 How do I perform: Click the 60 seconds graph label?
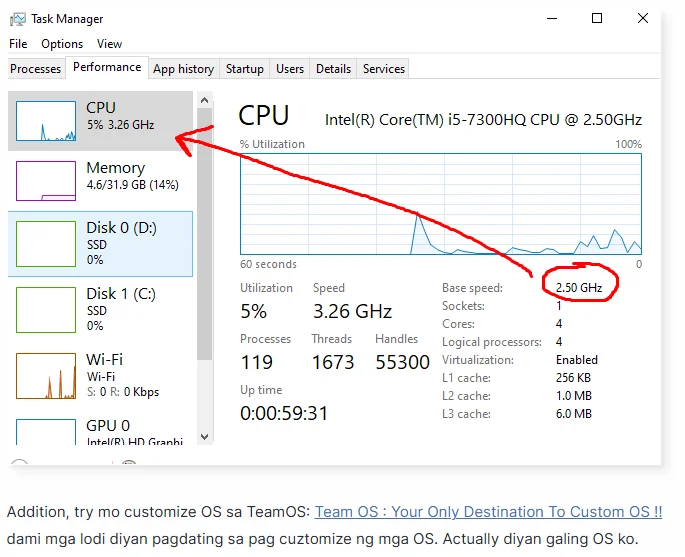(x=268, y=264)
